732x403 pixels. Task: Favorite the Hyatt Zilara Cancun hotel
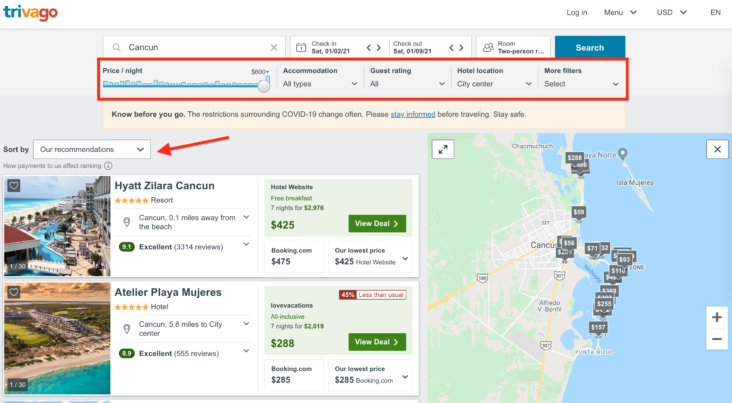tap(14, 185)
